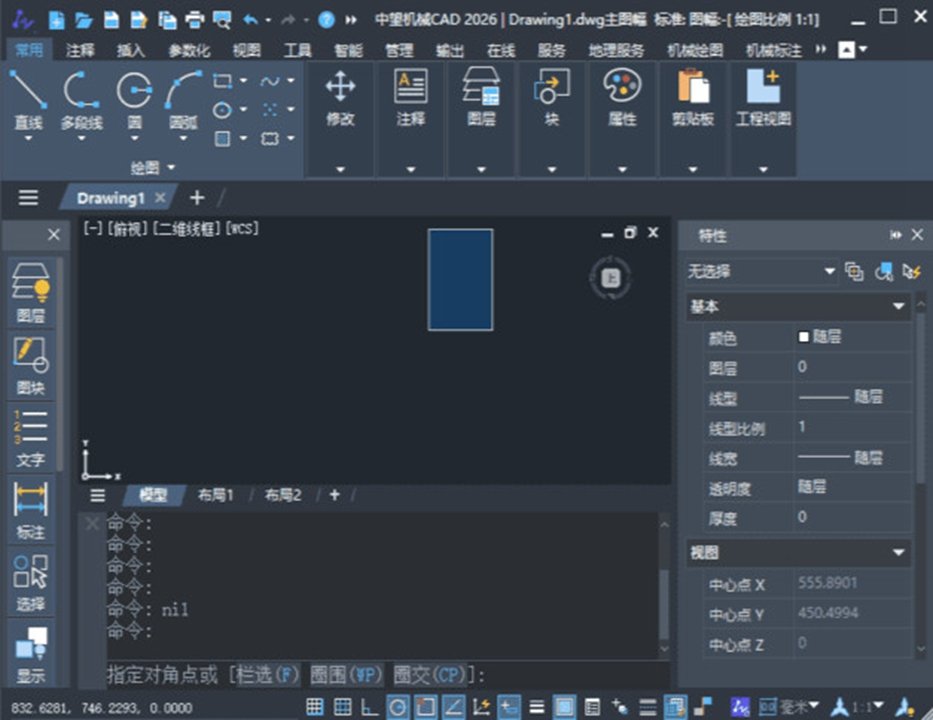Open the 注释 ribbon tab
The height and width of the screenshot is (720, 933).
pos(80,50)
